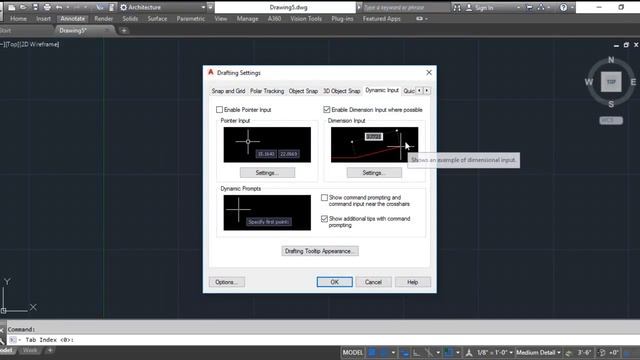Uncheck Enable Dimension Input where possible
This screenshot has height=360, width=640.
tap(327, 110)
